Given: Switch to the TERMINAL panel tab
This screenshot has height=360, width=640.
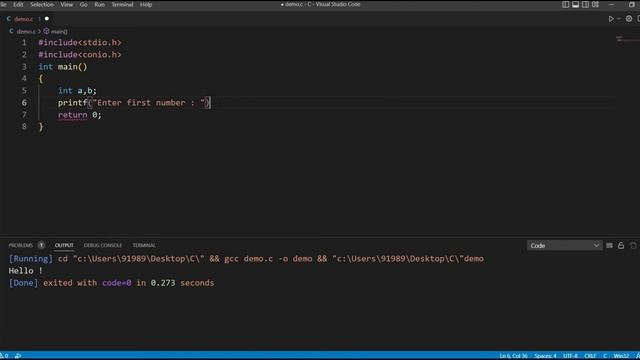Looking at the screenshot, I should (144, 245).
